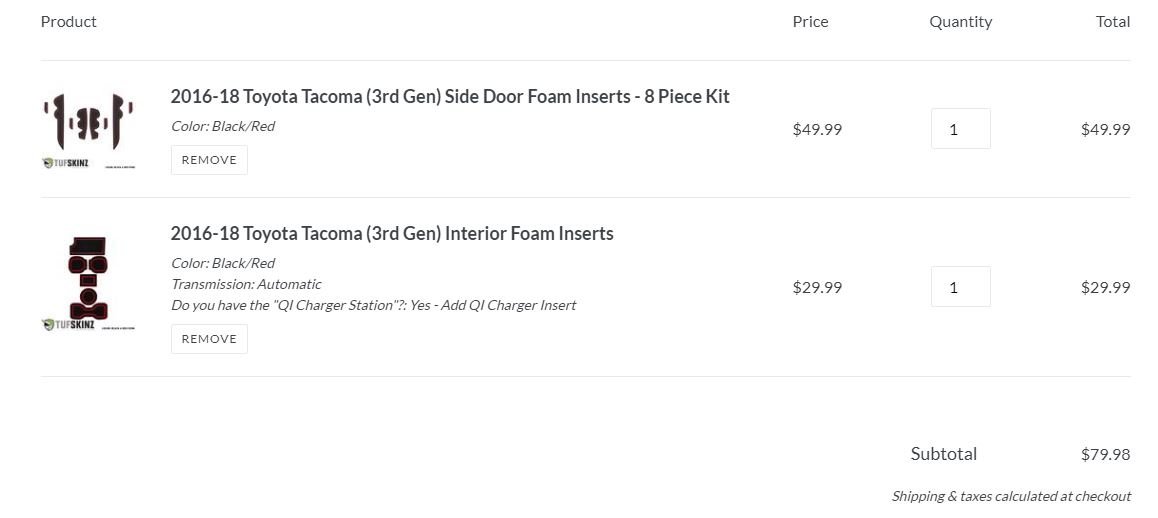Open the Side Door Foam Inserts product thumbnail
1158x518 pixels.
tap(89, 129)
